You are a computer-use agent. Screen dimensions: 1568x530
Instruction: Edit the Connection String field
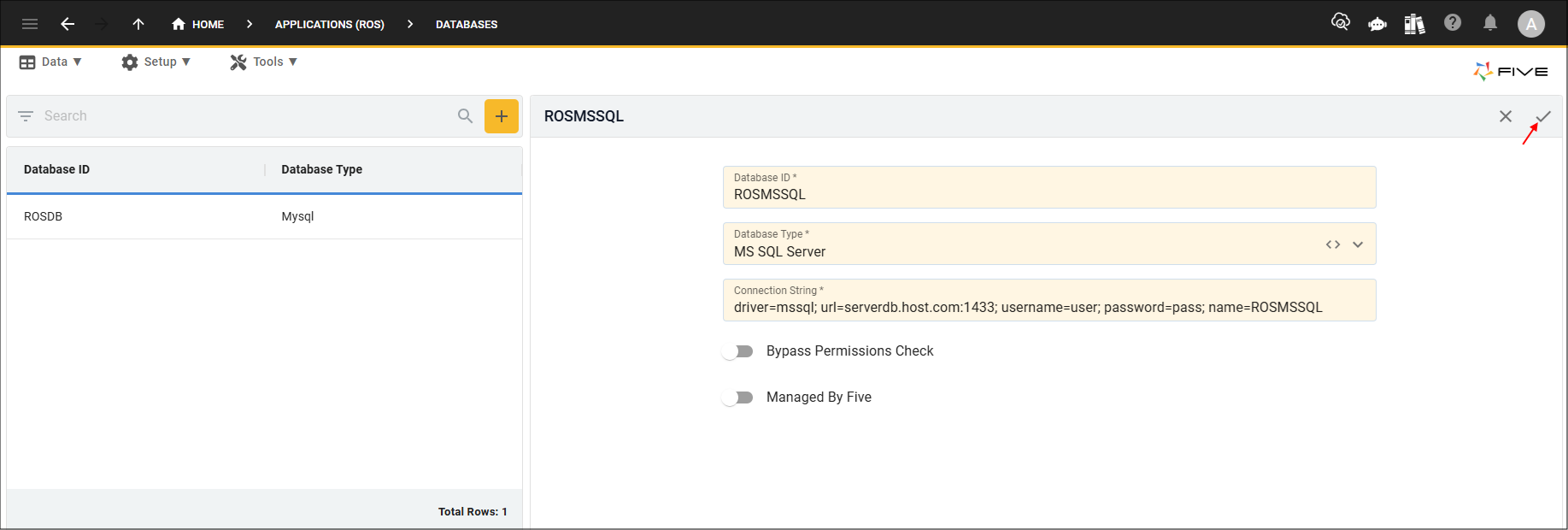[x=1049, y=300]
